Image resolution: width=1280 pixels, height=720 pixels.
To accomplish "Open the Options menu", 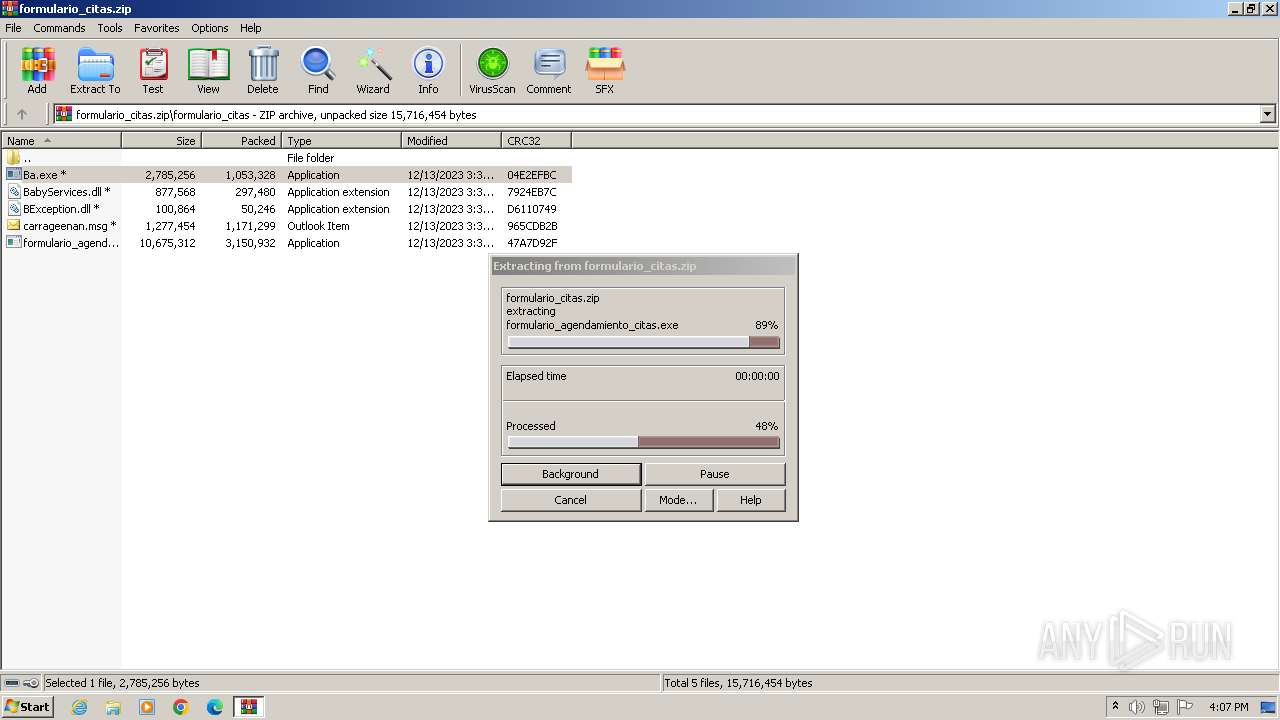I will tap(210, 28).
